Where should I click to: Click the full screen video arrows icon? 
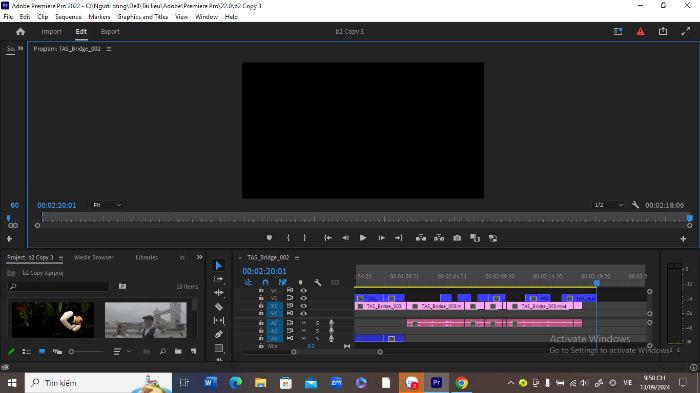686,31
